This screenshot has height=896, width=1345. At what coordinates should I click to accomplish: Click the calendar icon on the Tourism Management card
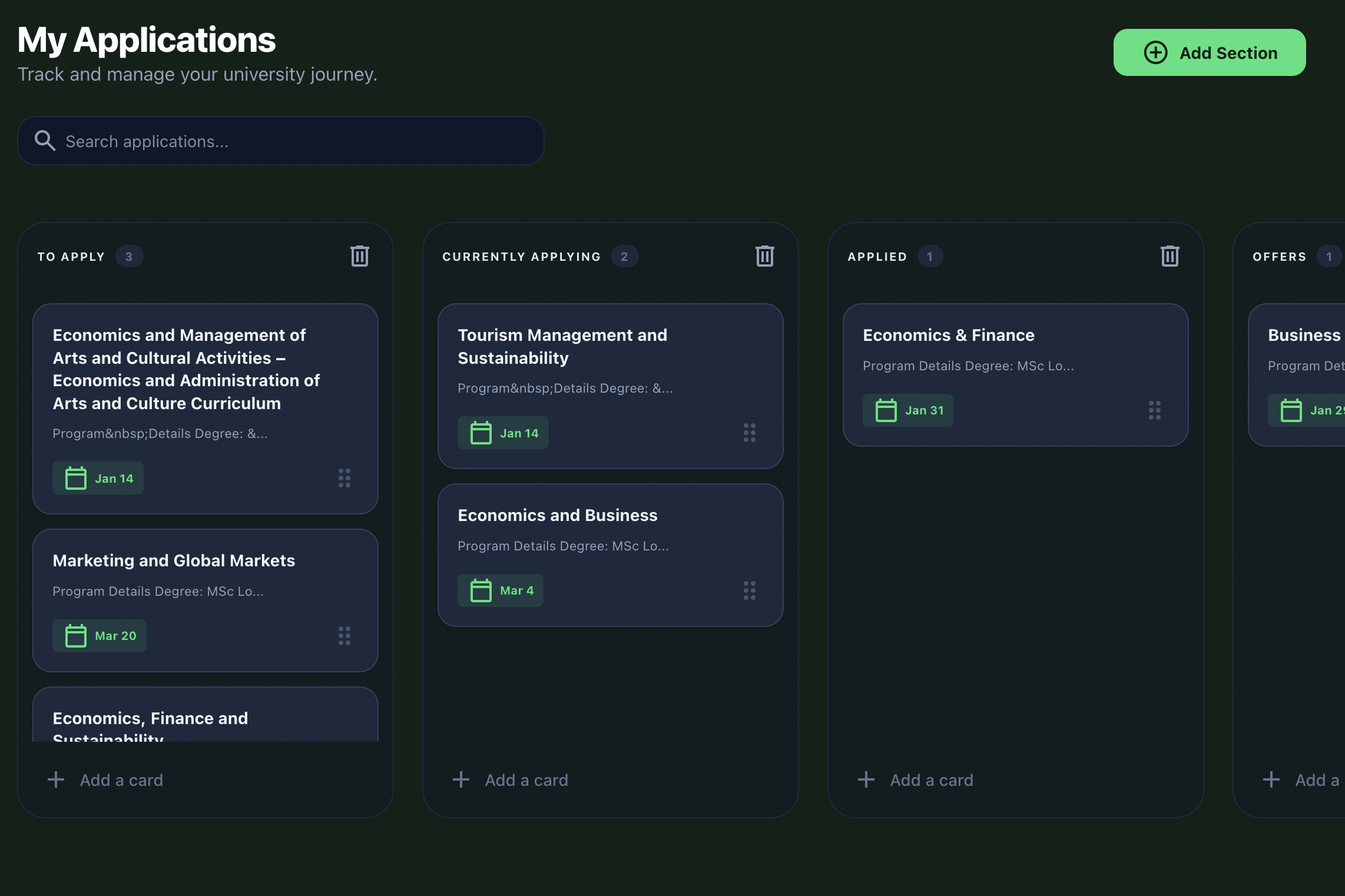pyautogui.click(x=480, y=433)
